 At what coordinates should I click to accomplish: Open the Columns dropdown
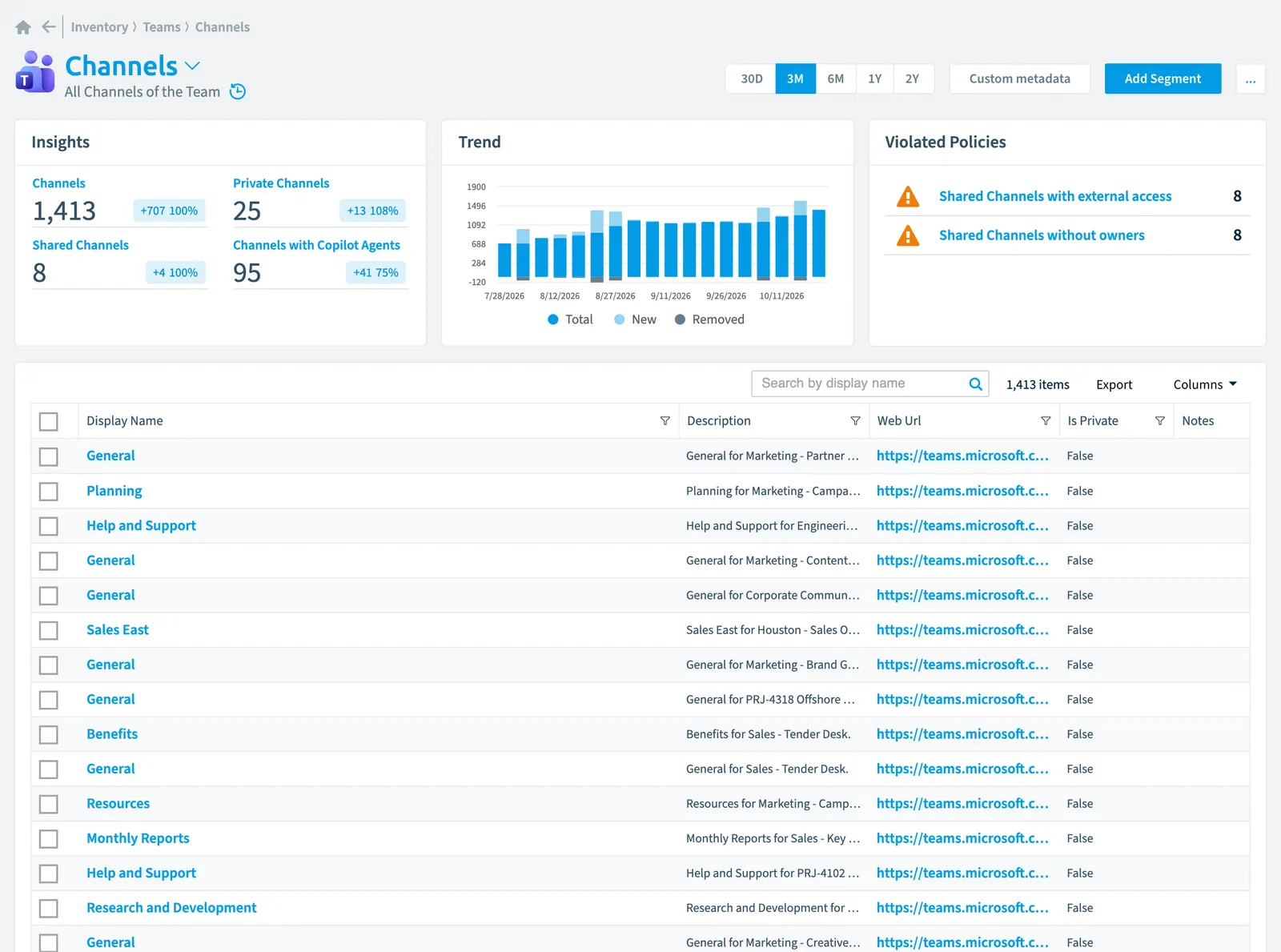point(1205,384)
